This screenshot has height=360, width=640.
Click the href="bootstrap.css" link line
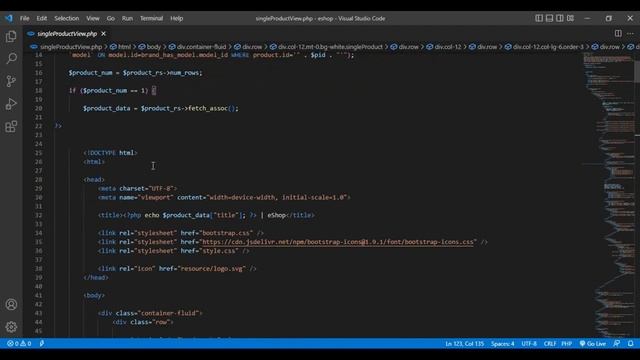click(x=181, y=233)
